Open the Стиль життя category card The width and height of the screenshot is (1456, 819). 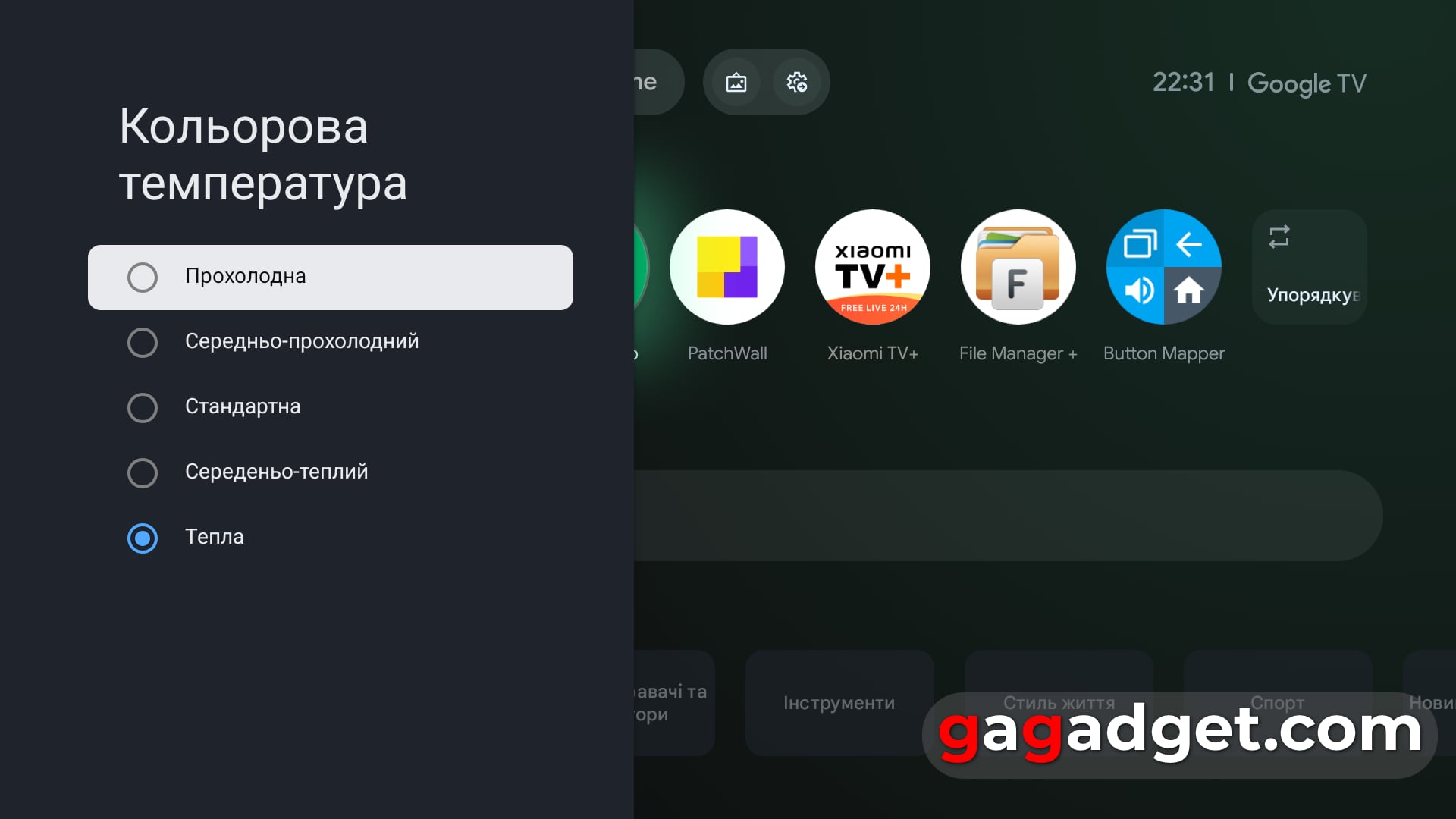(x=1059, y=702)
